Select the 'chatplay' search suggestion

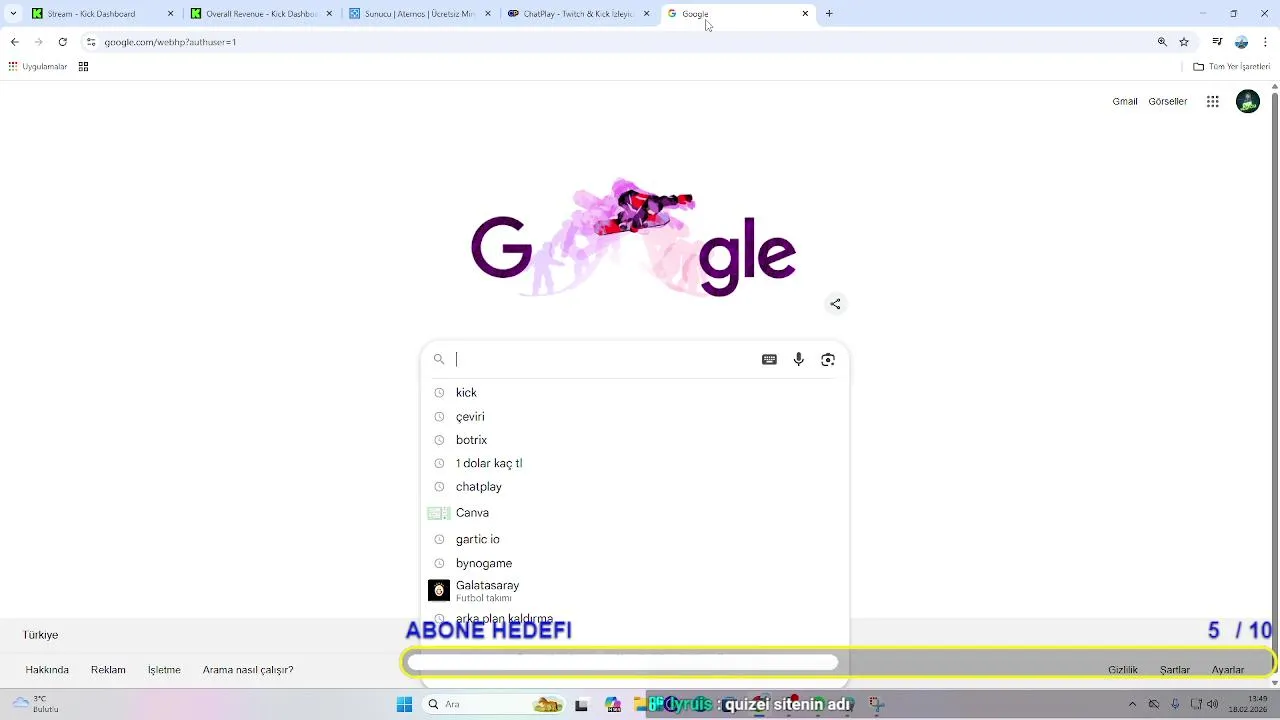coord(635,487)
